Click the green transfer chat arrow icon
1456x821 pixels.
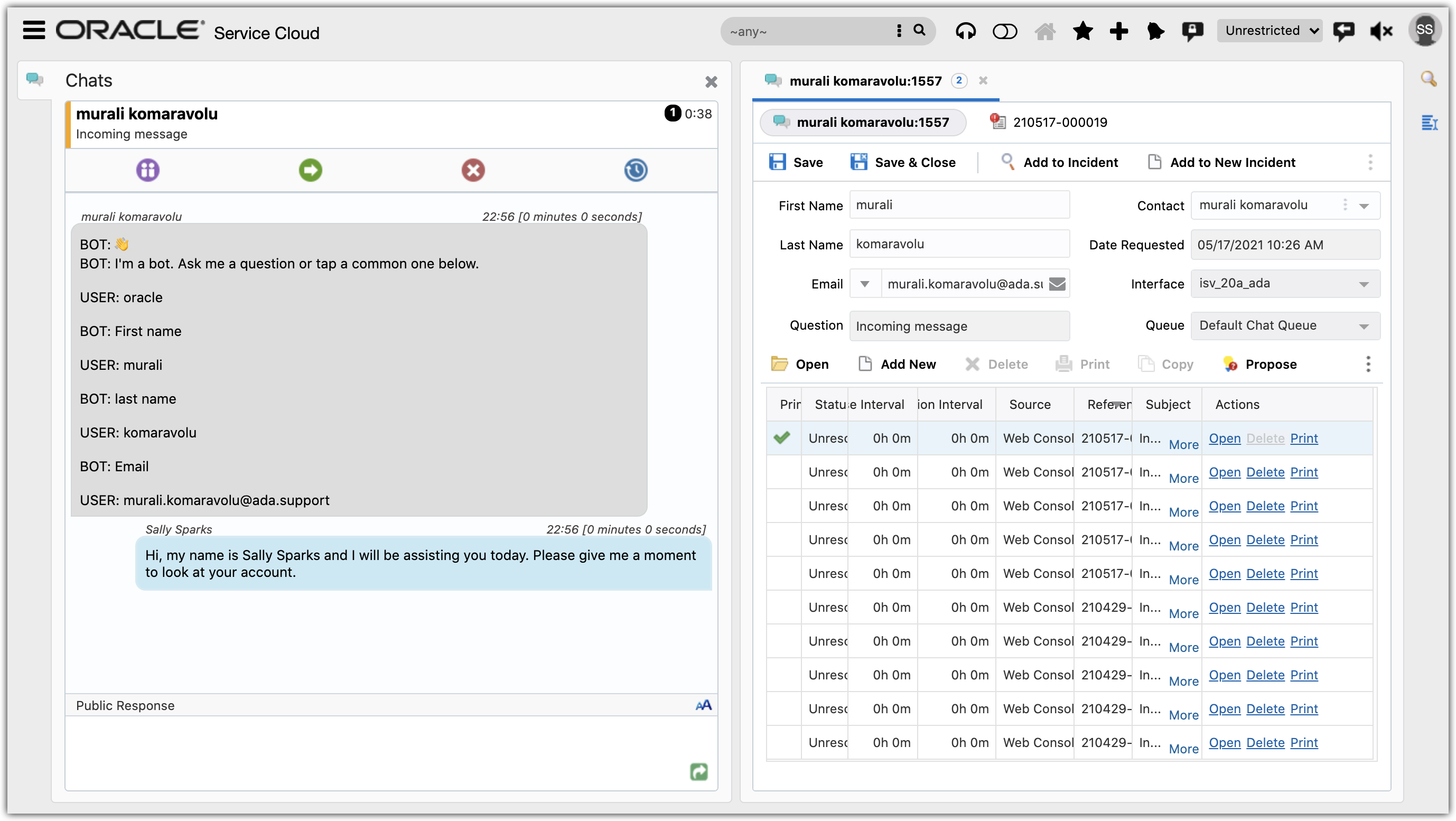click(x=310, y=170)
